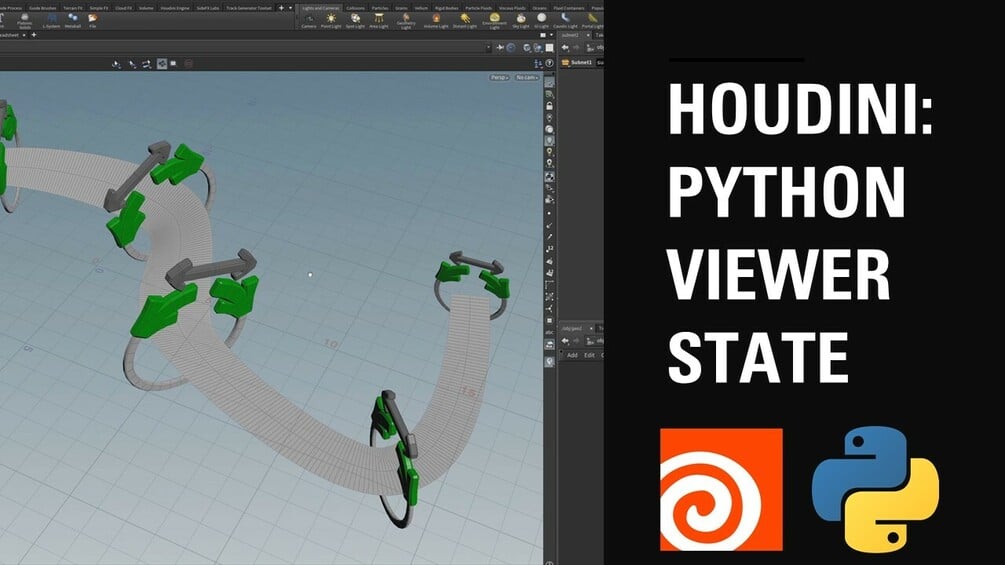Open the Grains shelf tab
This screenshot has width=1005, height=565.
tap(401, 8)
